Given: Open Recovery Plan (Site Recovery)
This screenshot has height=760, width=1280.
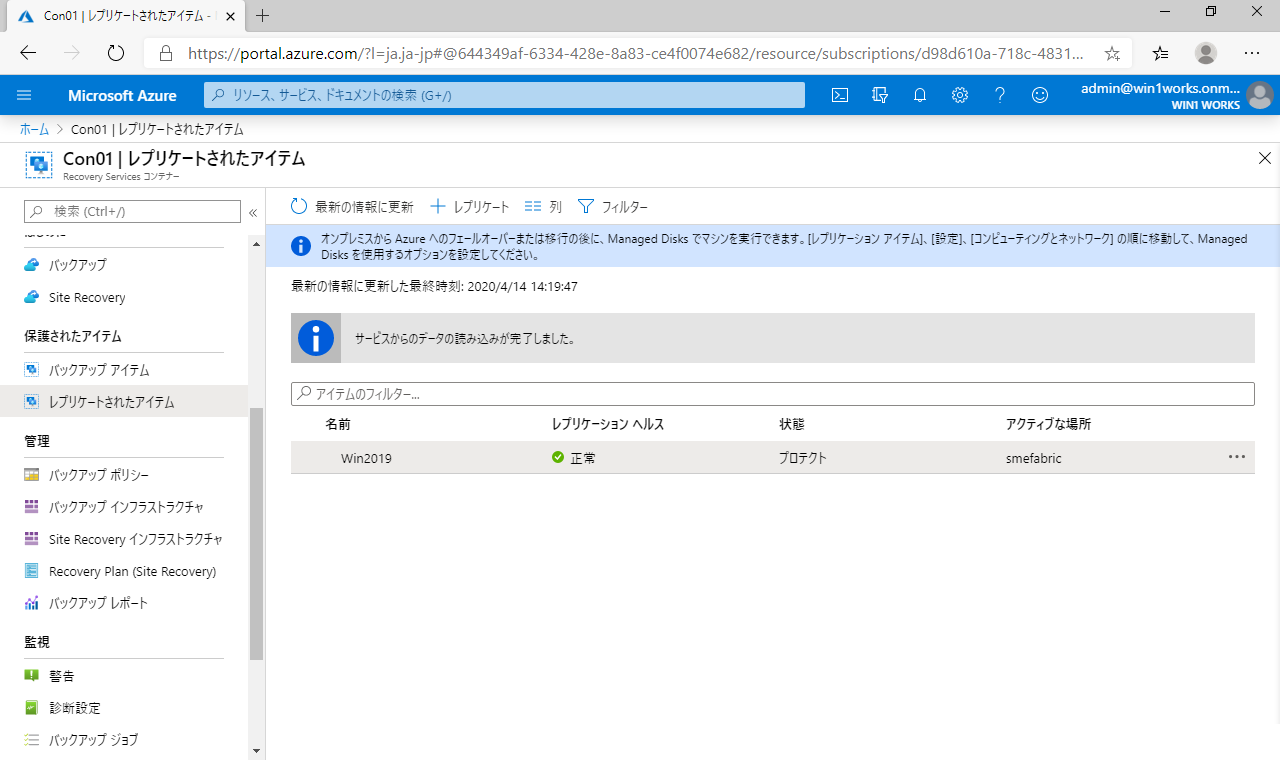Looking at the screenshot, I should [x=133, y=571].
